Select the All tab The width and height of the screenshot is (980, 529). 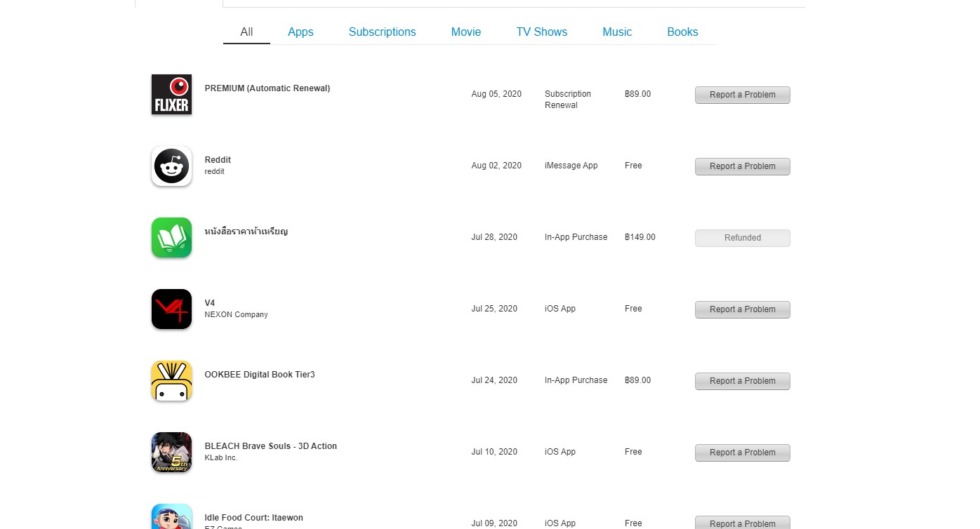click(246, 32)
